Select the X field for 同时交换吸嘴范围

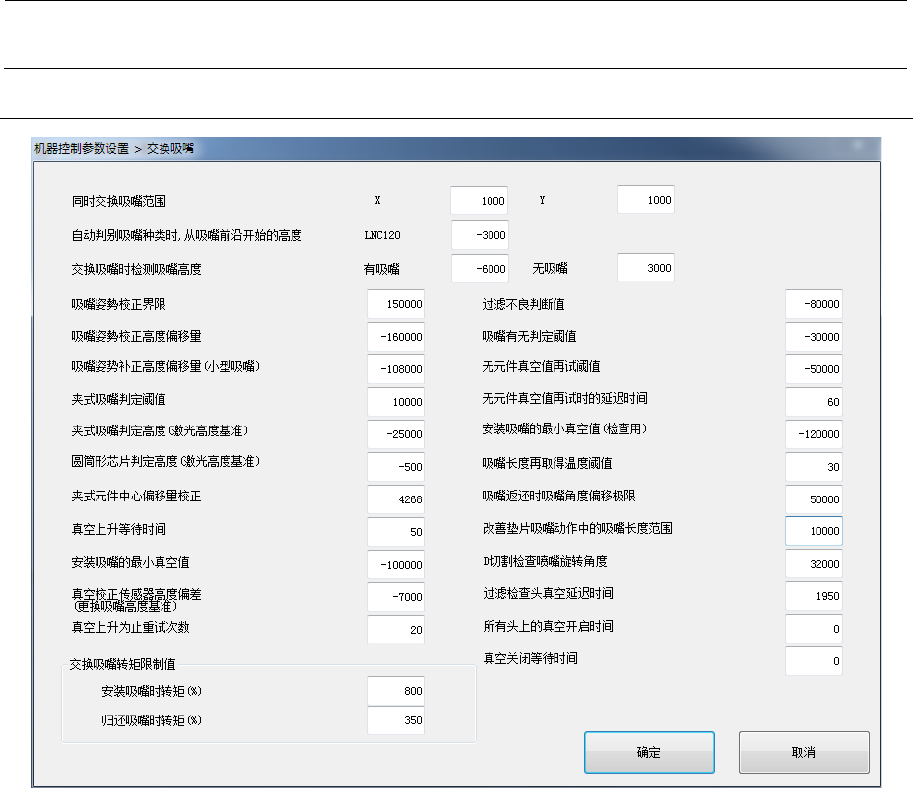pos(479,200)
